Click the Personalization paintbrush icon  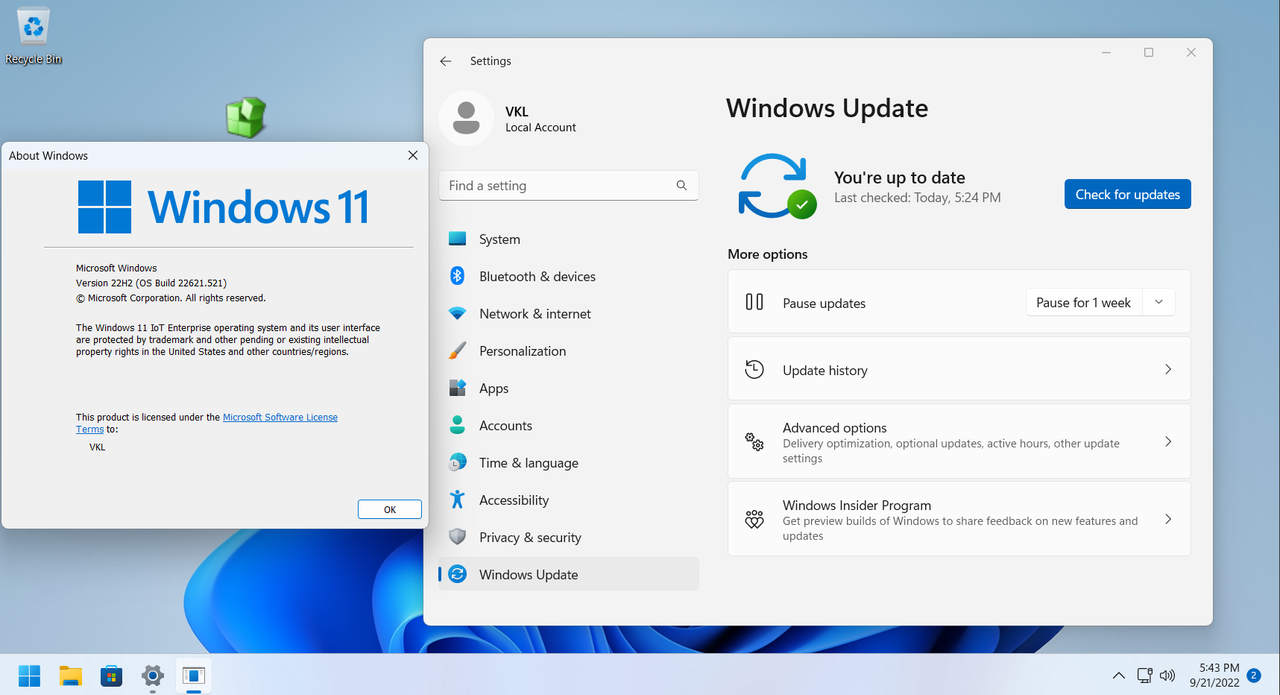(457, 351)
